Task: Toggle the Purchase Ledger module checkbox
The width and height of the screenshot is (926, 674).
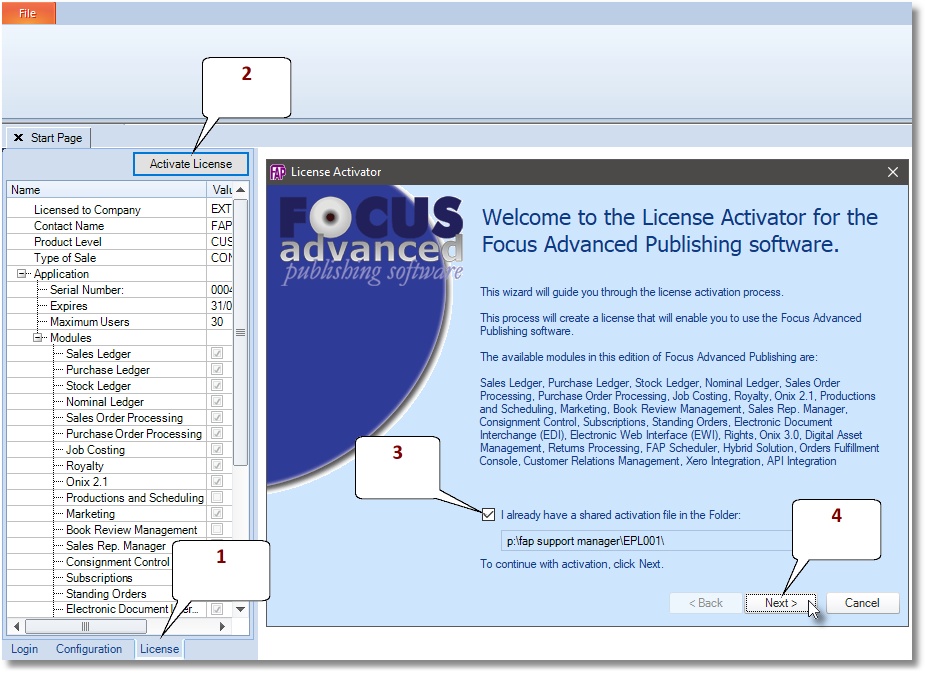Action: click(x=217, y=369)
